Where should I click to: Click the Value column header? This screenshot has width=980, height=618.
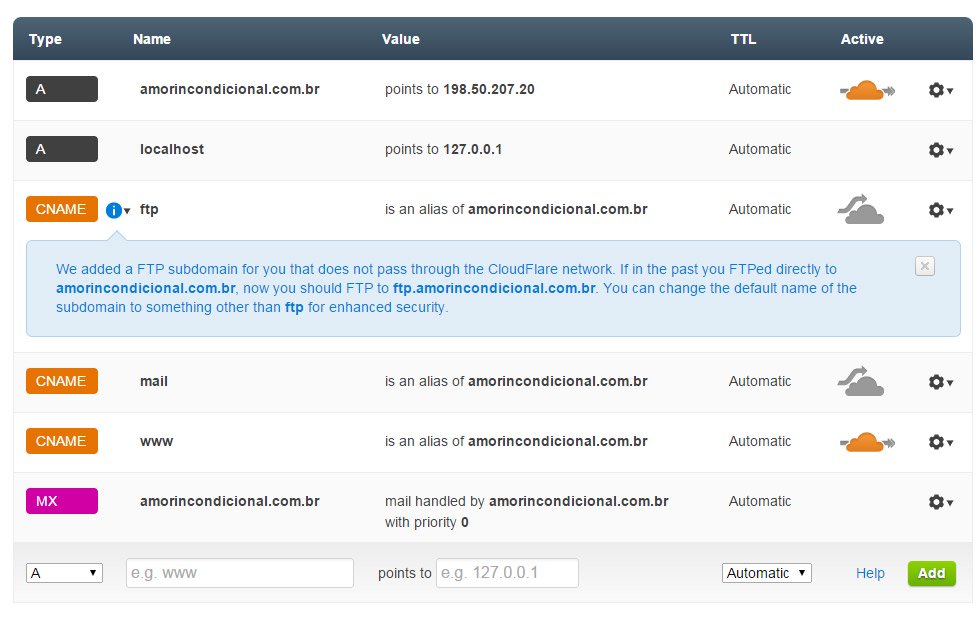pos(401,39)
